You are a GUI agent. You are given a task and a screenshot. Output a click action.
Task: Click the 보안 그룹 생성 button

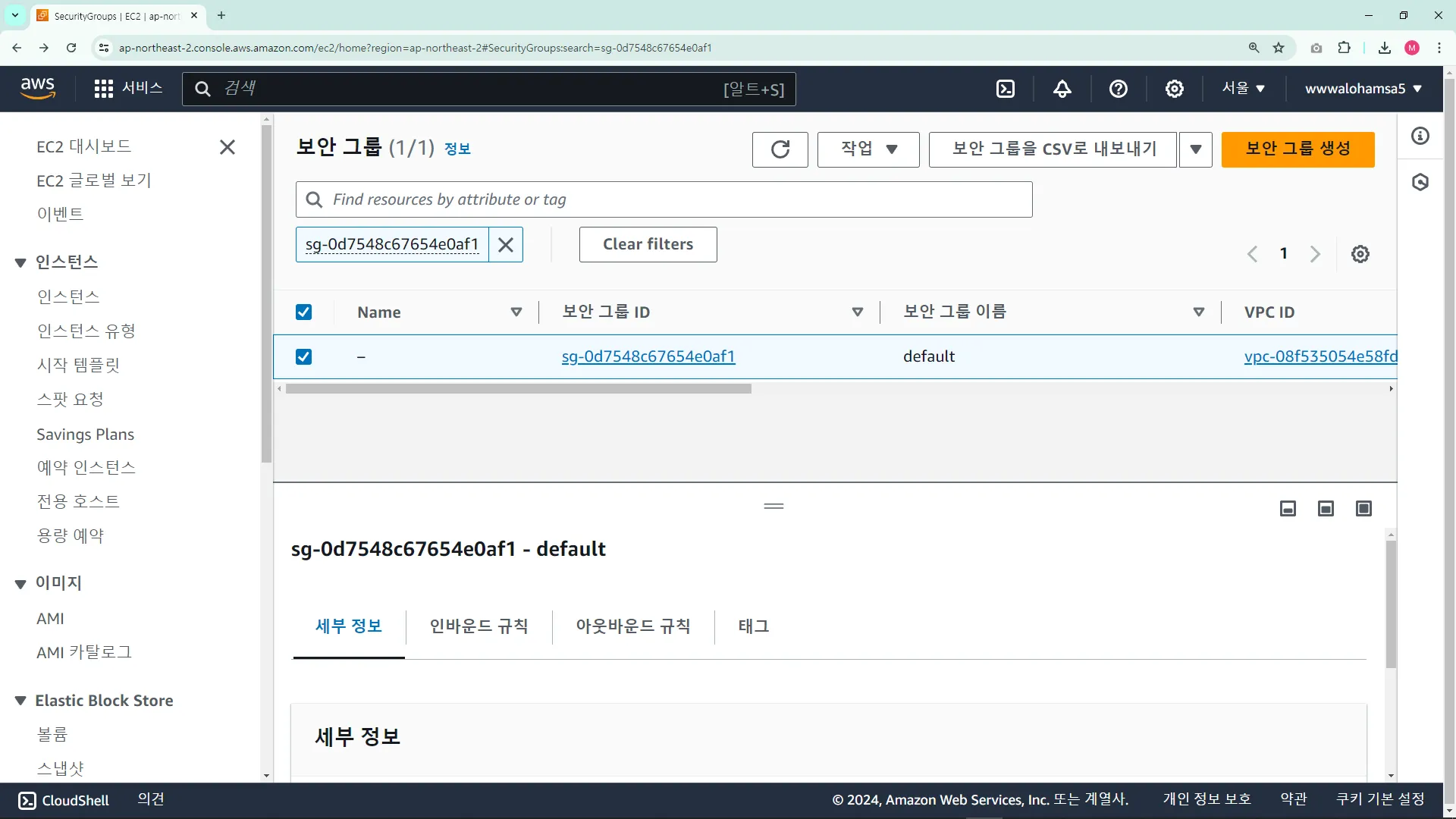tap(1298, 149)
